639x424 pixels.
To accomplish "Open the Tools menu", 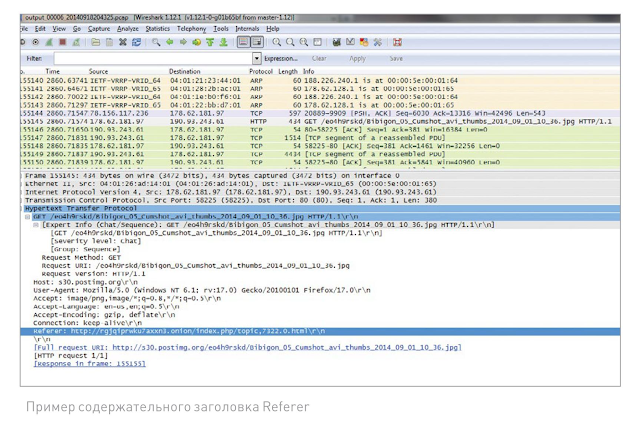I will [221, 29].
